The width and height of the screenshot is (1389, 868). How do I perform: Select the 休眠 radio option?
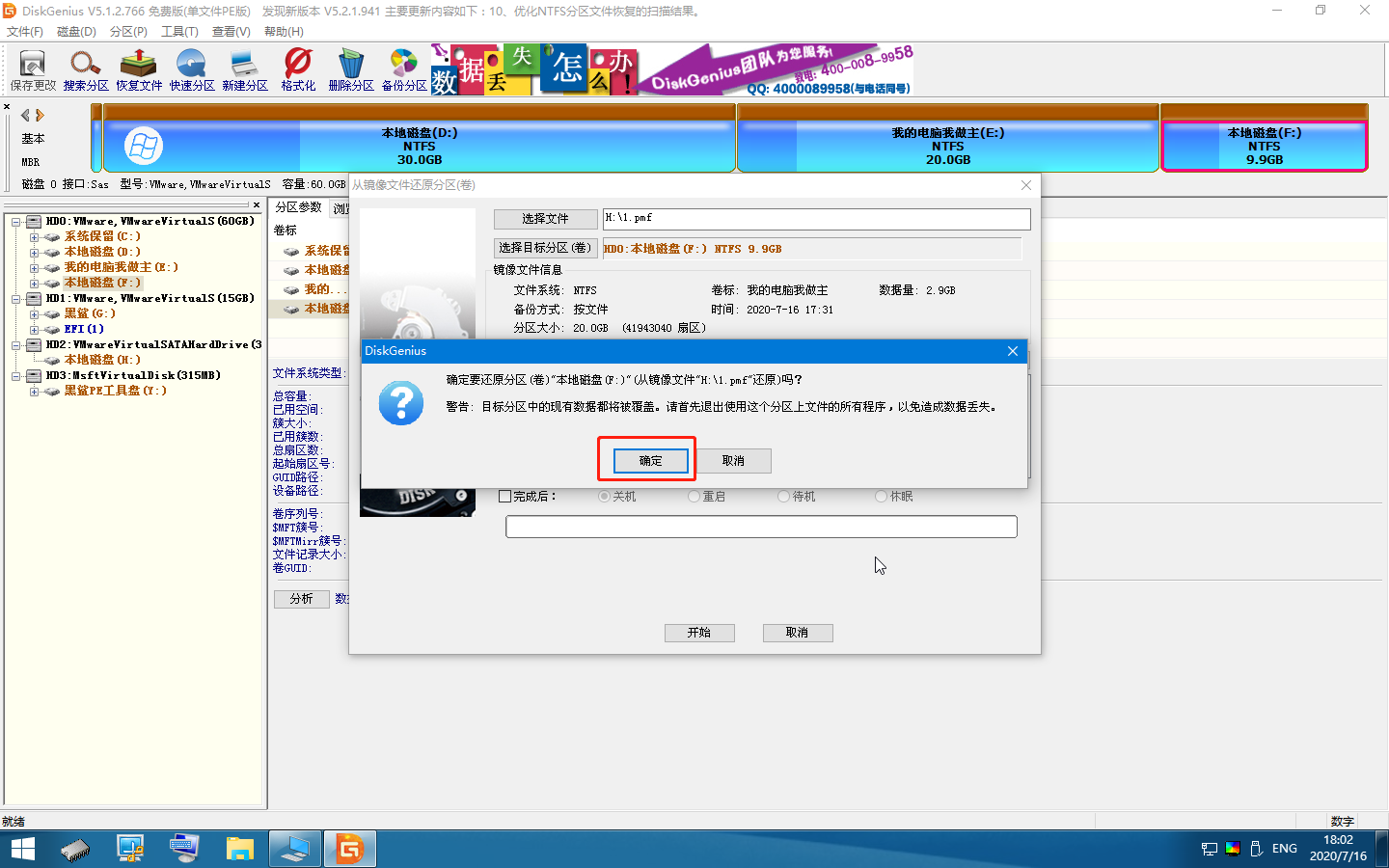click(x=881, y=497)
